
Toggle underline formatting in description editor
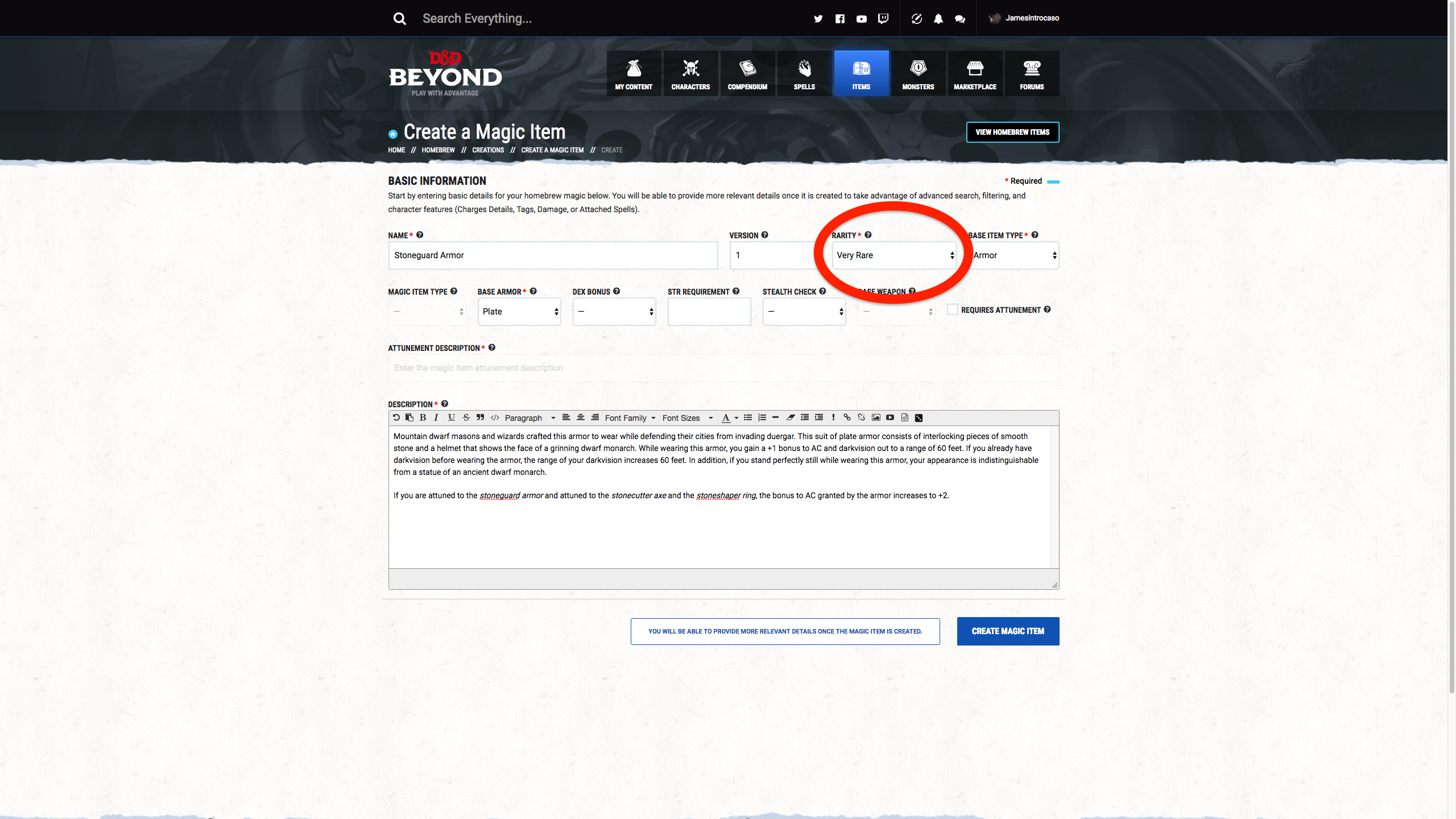452,417
